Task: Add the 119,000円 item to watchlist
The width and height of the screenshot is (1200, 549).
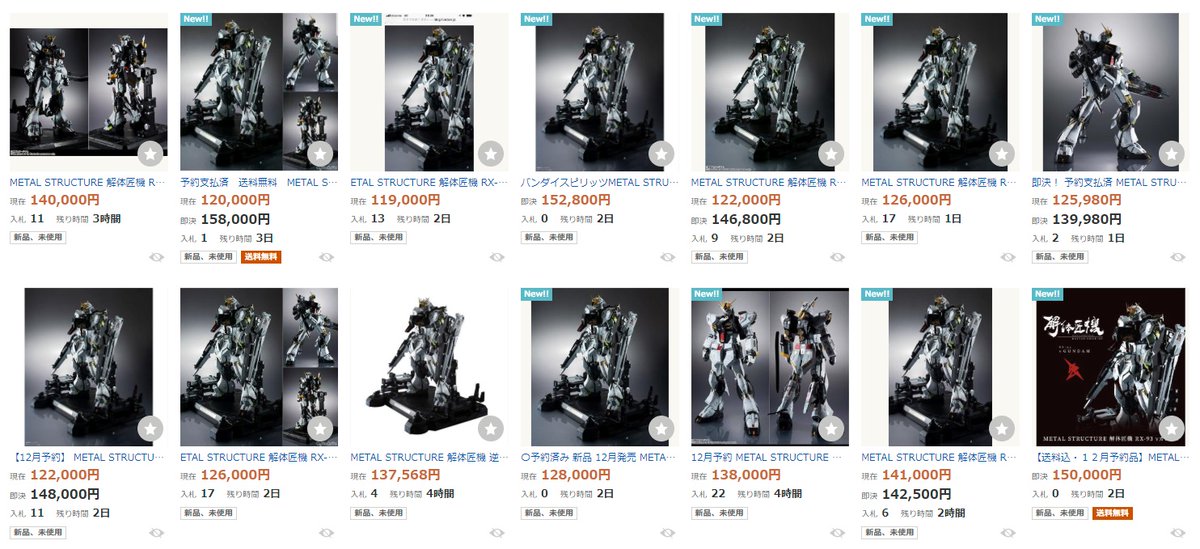Action: [490, 154]
